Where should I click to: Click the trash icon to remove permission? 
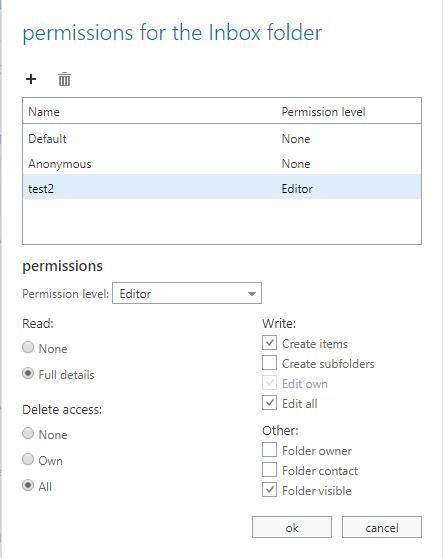[64, 79]
